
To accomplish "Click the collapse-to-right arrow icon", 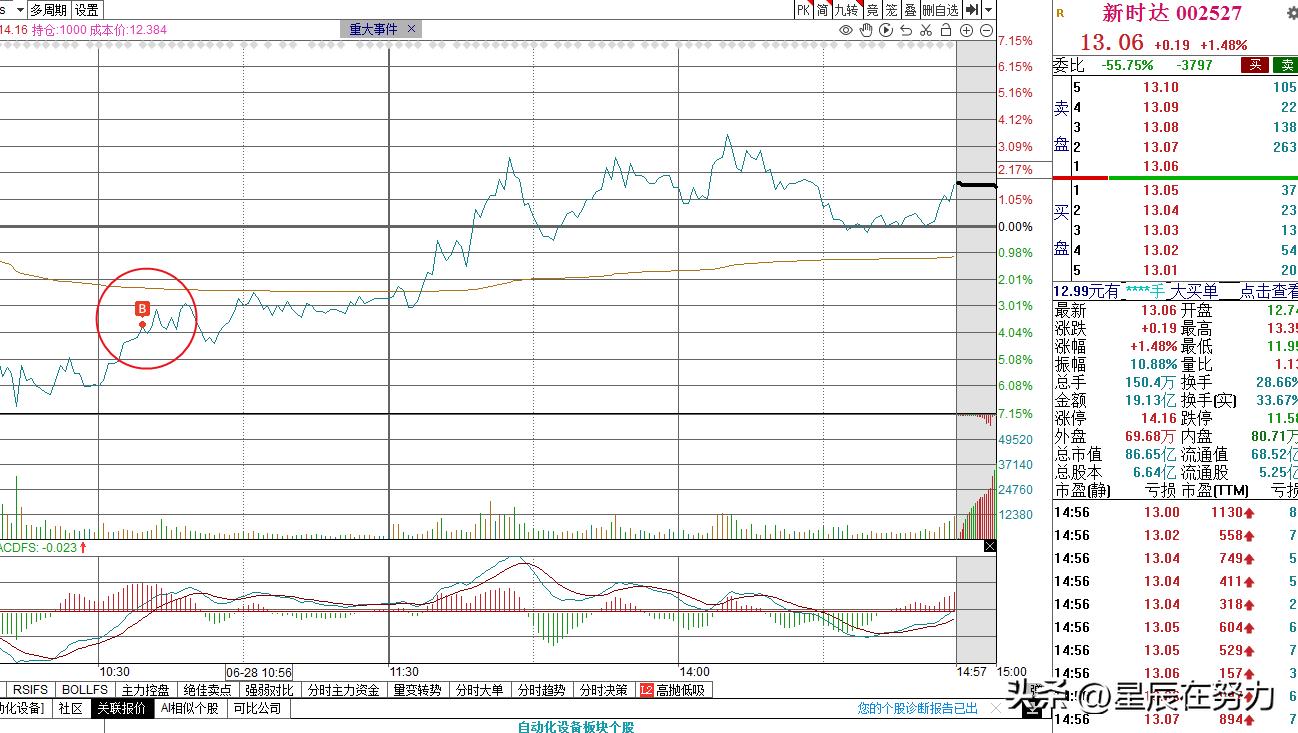I will [971, 10].
